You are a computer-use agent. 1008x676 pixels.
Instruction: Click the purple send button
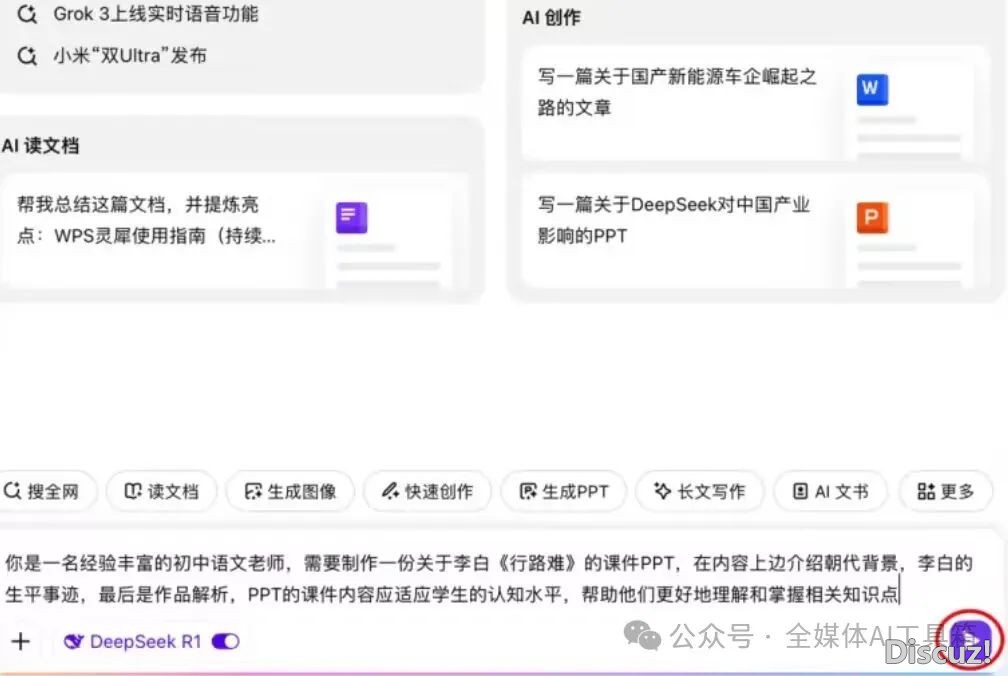[x=969, y=639]
